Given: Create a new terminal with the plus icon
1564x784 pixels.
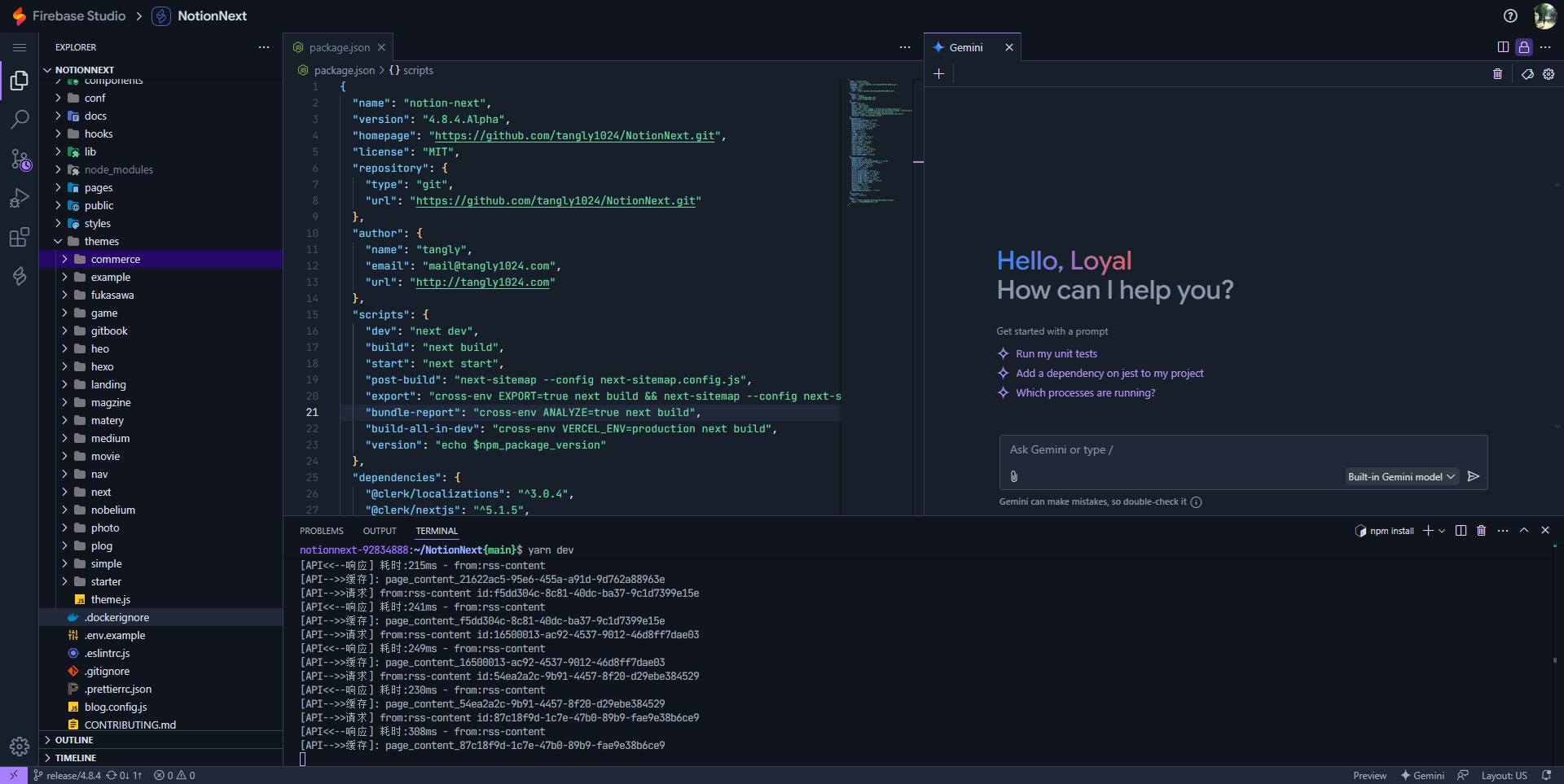Looking at the screenshot, I should click(1427, 531).
